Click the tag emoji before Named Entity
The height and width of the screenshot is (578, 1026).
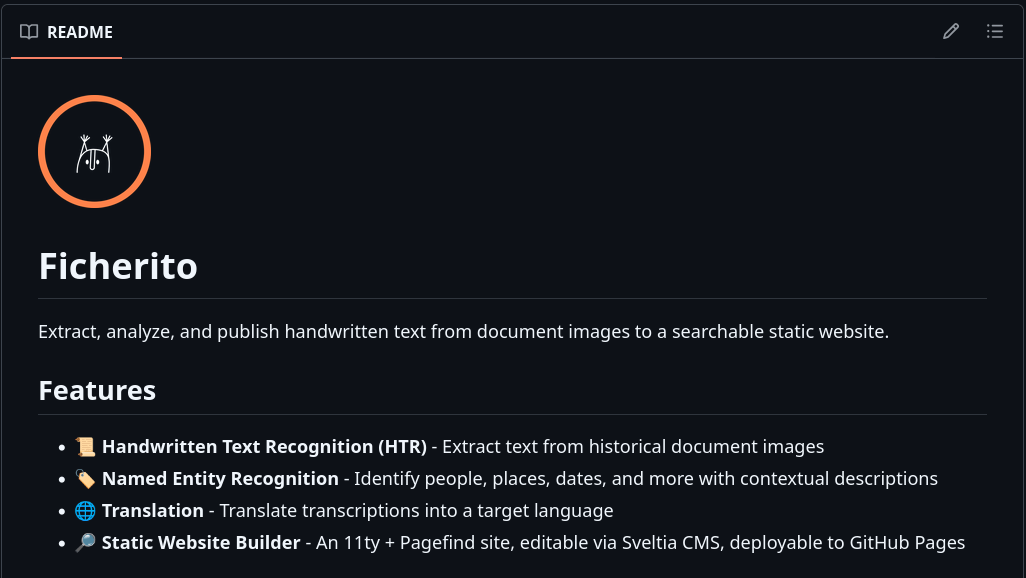click(85, 479)
